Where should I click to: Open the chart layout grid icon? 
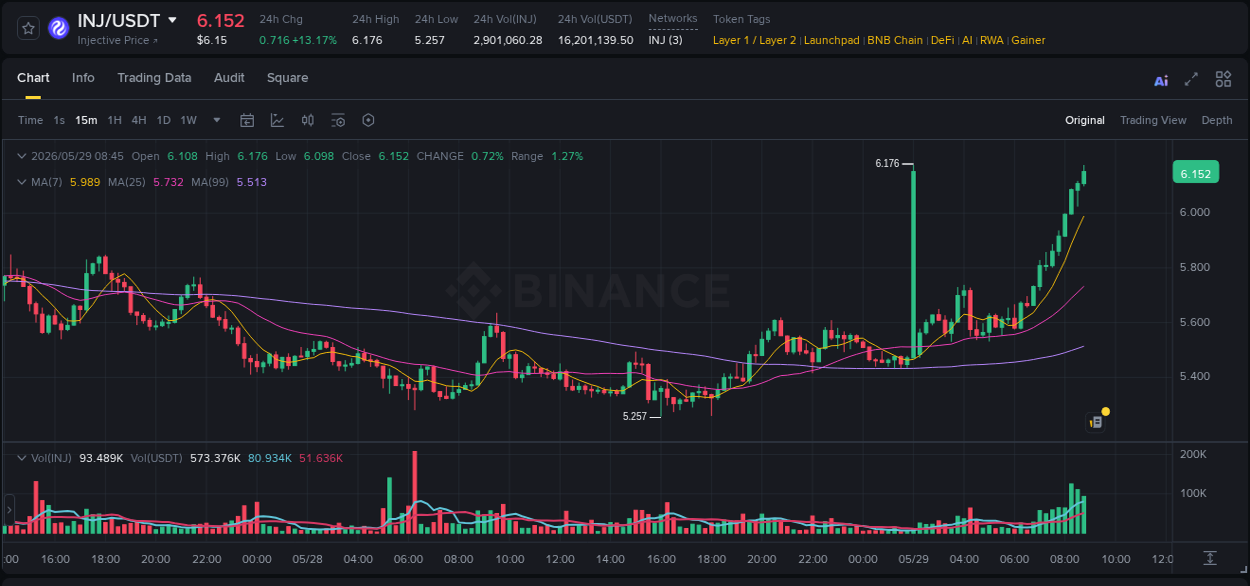tap(1223, 79)
